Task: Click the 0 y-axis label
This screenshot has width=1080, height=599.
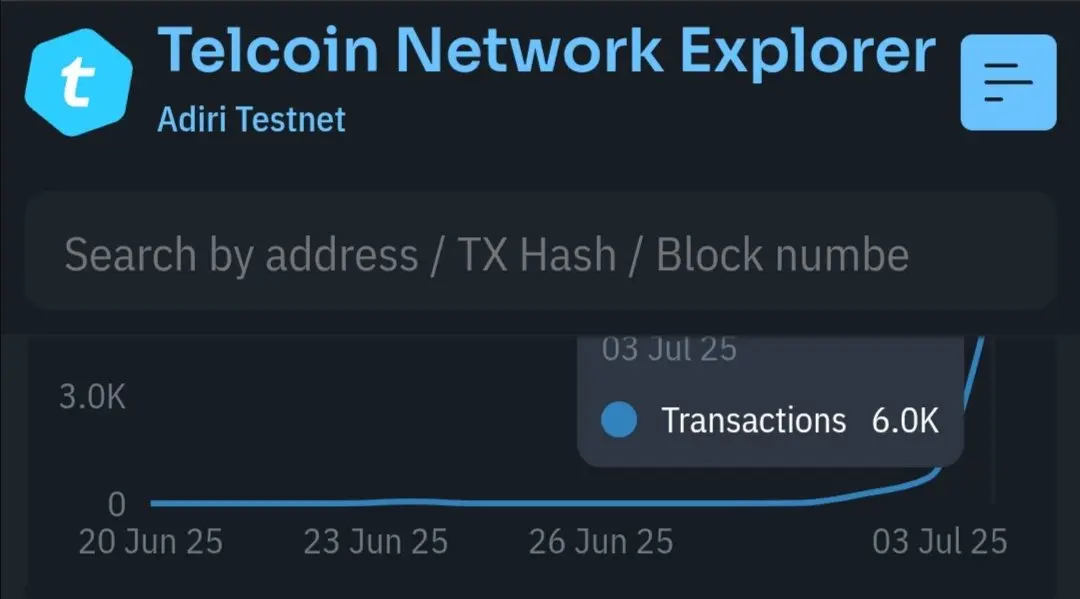Action: 117,505
